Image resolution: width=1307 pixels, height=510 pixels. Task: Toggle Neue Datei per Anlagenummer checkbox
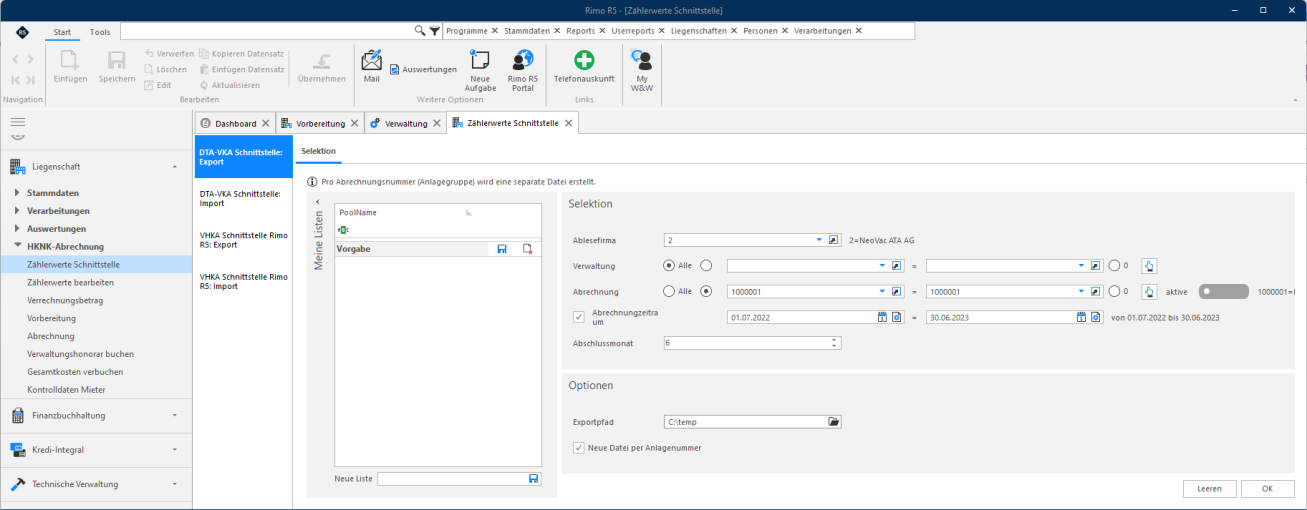[578, 448]
